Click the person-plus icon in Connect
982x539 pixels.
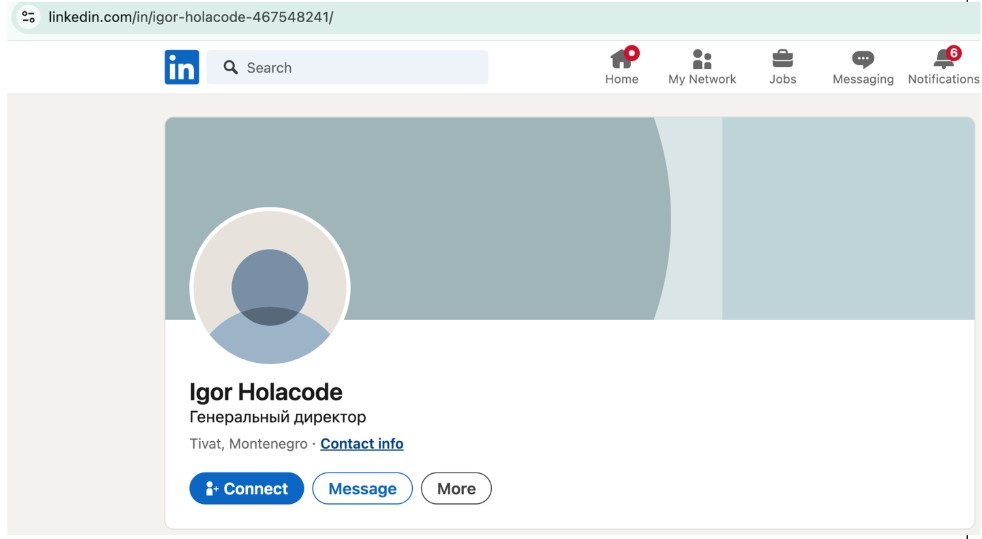click(x=212, y=489)
